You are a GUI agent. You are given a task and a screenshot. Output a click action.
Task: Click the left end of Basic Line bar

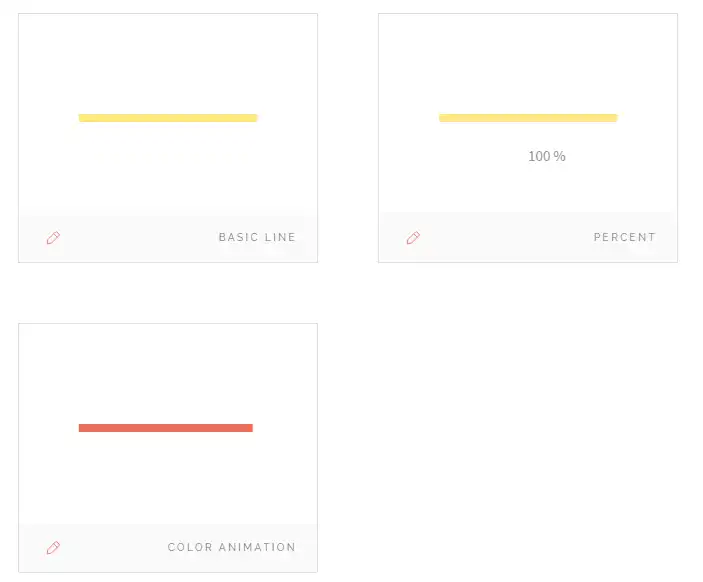[82, 118]
